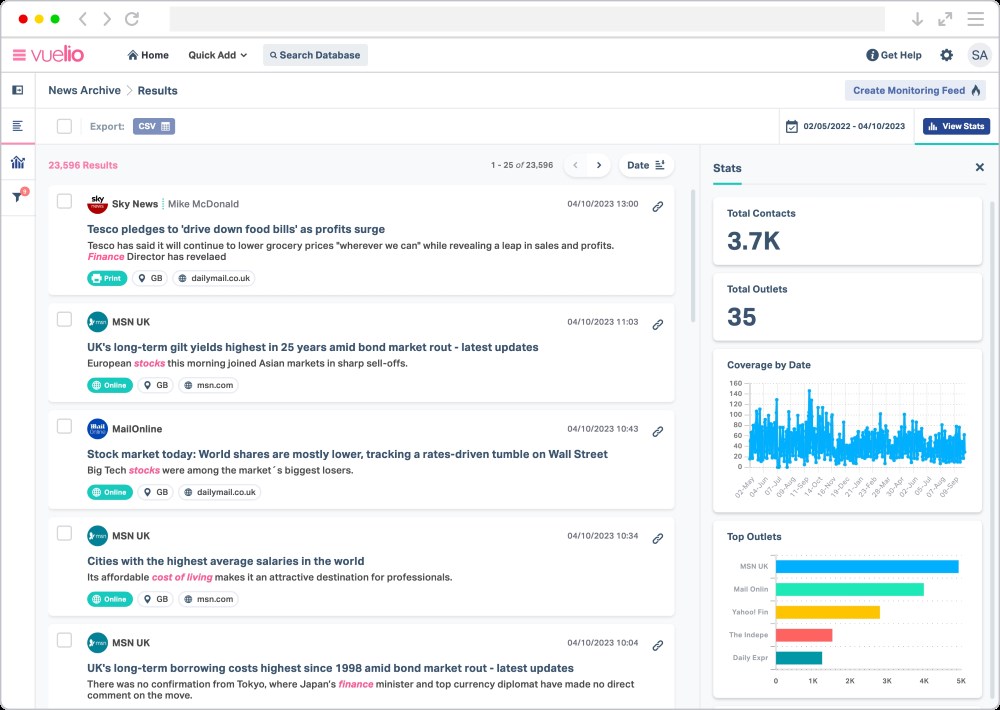
Task: Select the highest average salaries article checkbox
Action: click(64, 533)
